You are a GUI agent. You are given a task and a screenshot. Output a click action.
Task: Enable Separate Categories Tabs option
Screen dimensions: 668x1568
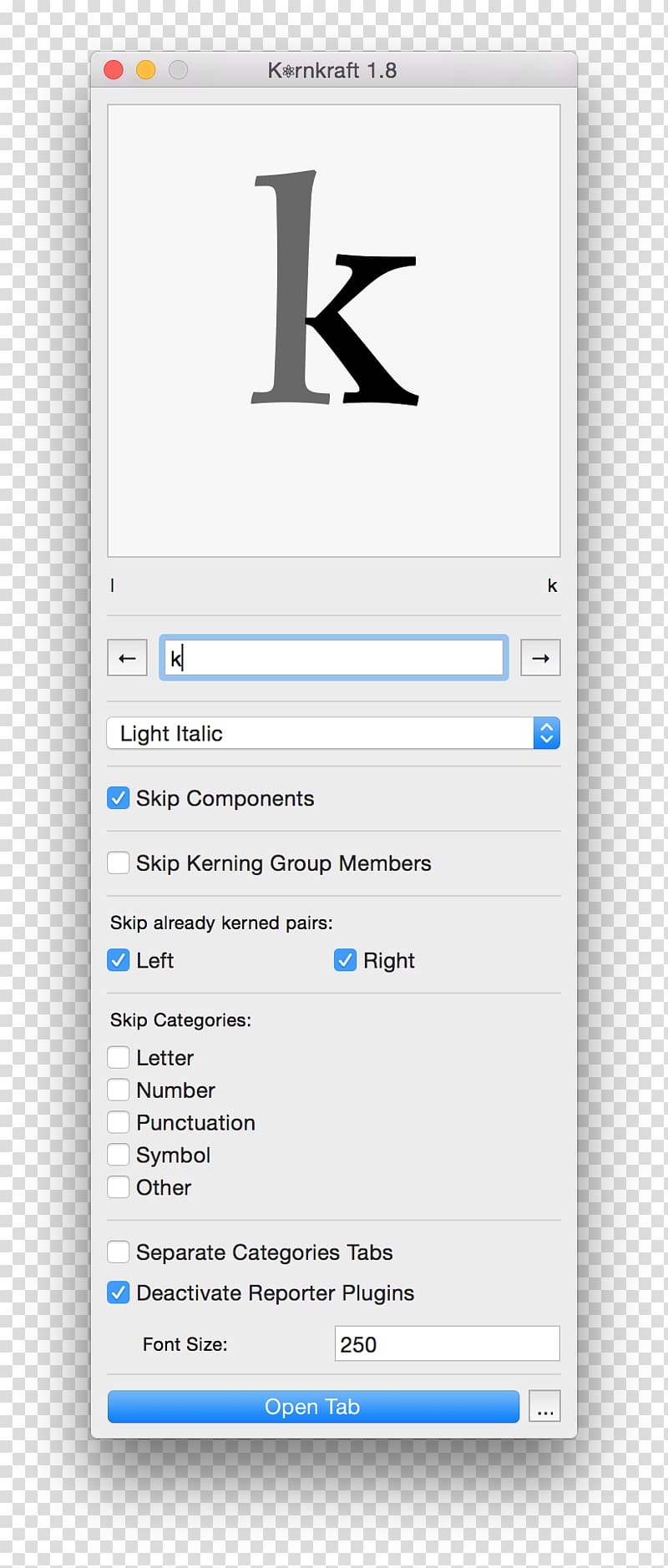tap(119, 1252)
